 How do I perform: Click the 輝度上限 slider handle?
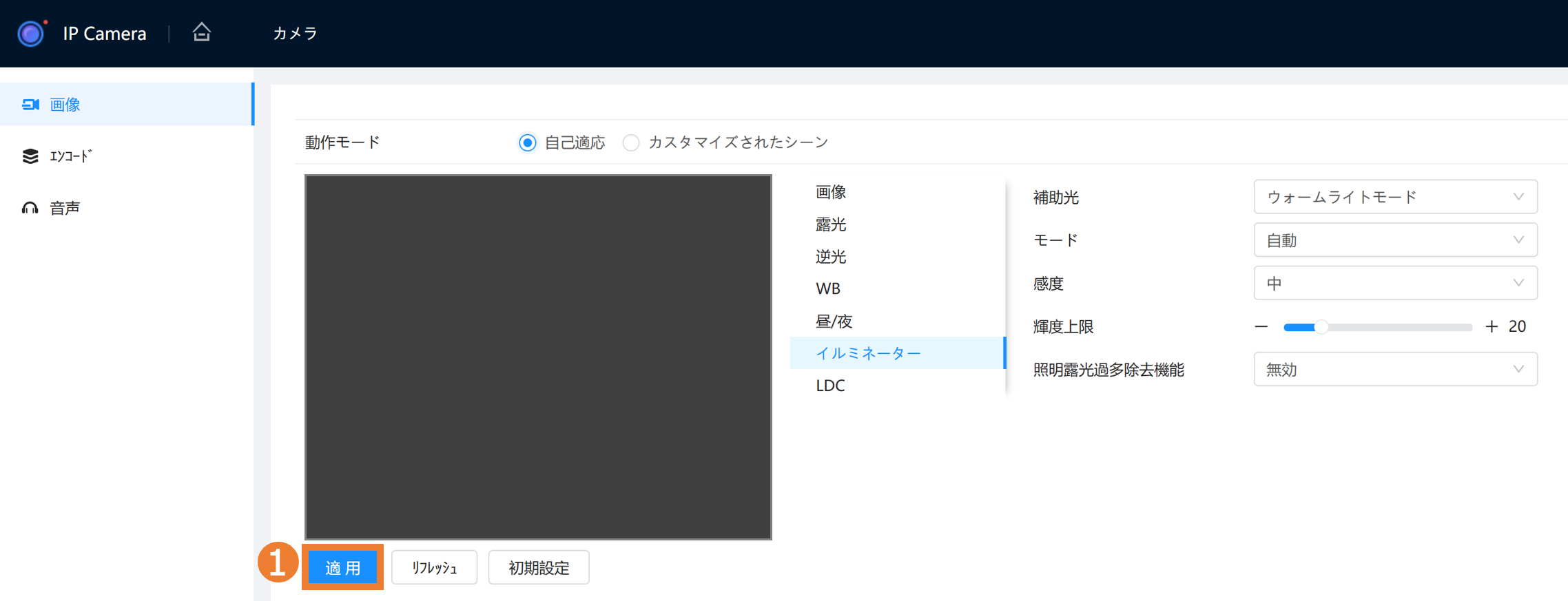click(x=1321, y=327)
